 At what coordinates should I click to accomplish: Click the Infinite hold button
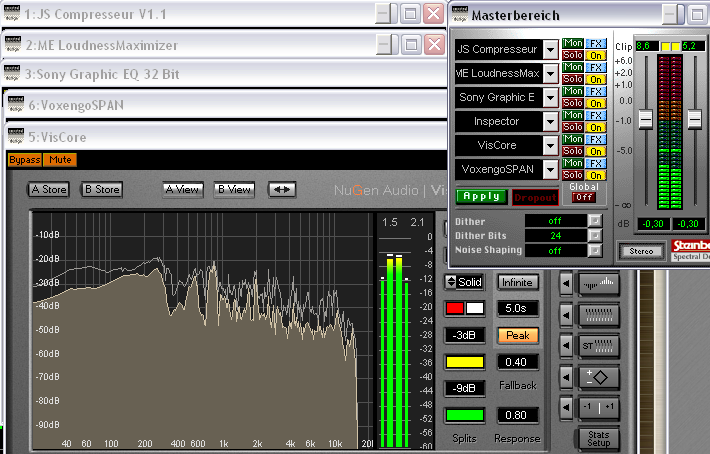pos(518,282)
